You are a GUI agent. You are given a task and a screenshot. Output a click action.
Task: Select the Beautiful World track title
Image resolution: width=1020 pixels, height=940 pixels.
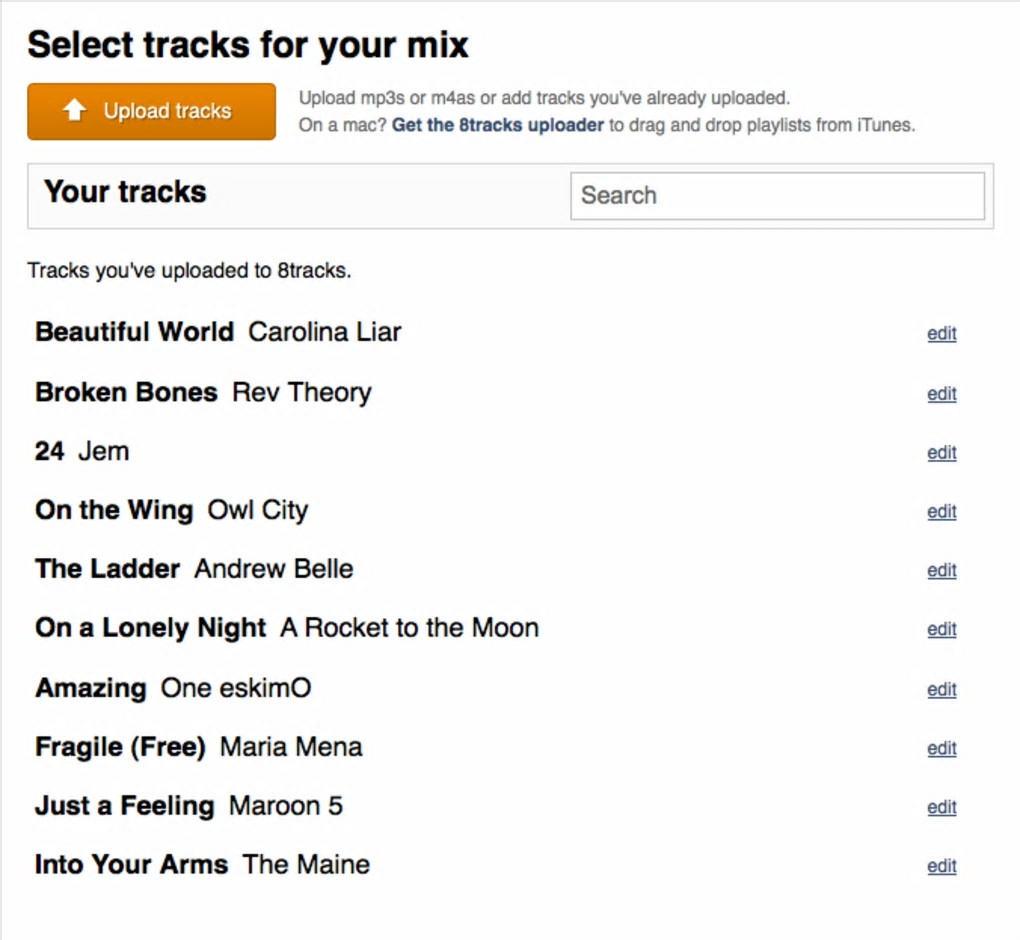(x=134, y=332)
